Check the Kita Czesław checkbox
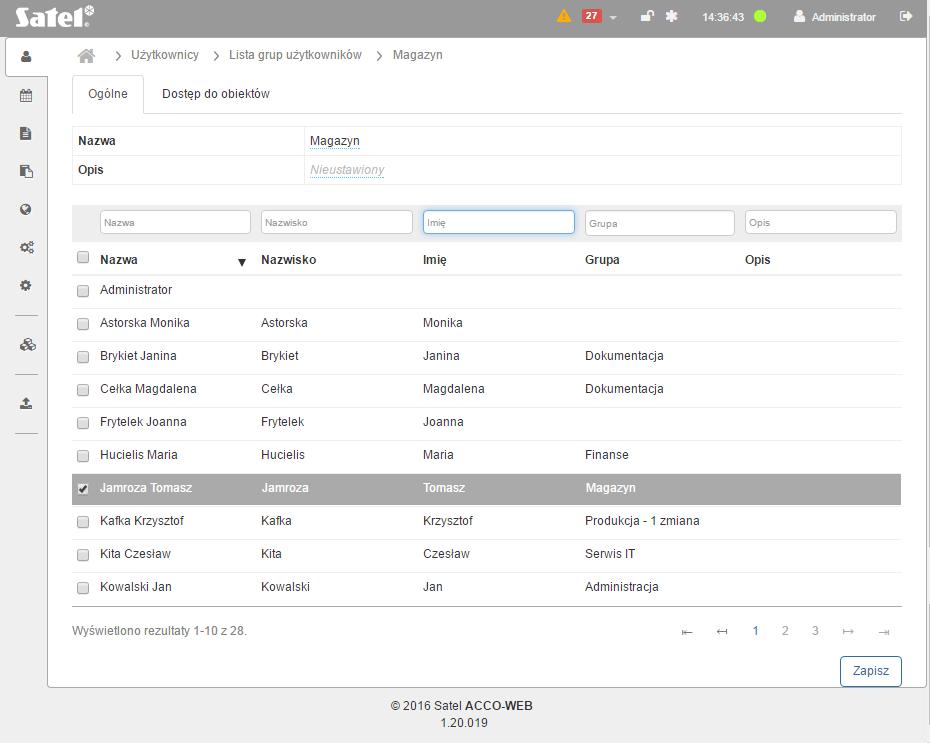The width and height of the screenshot is (930, 743). (83, 554)
